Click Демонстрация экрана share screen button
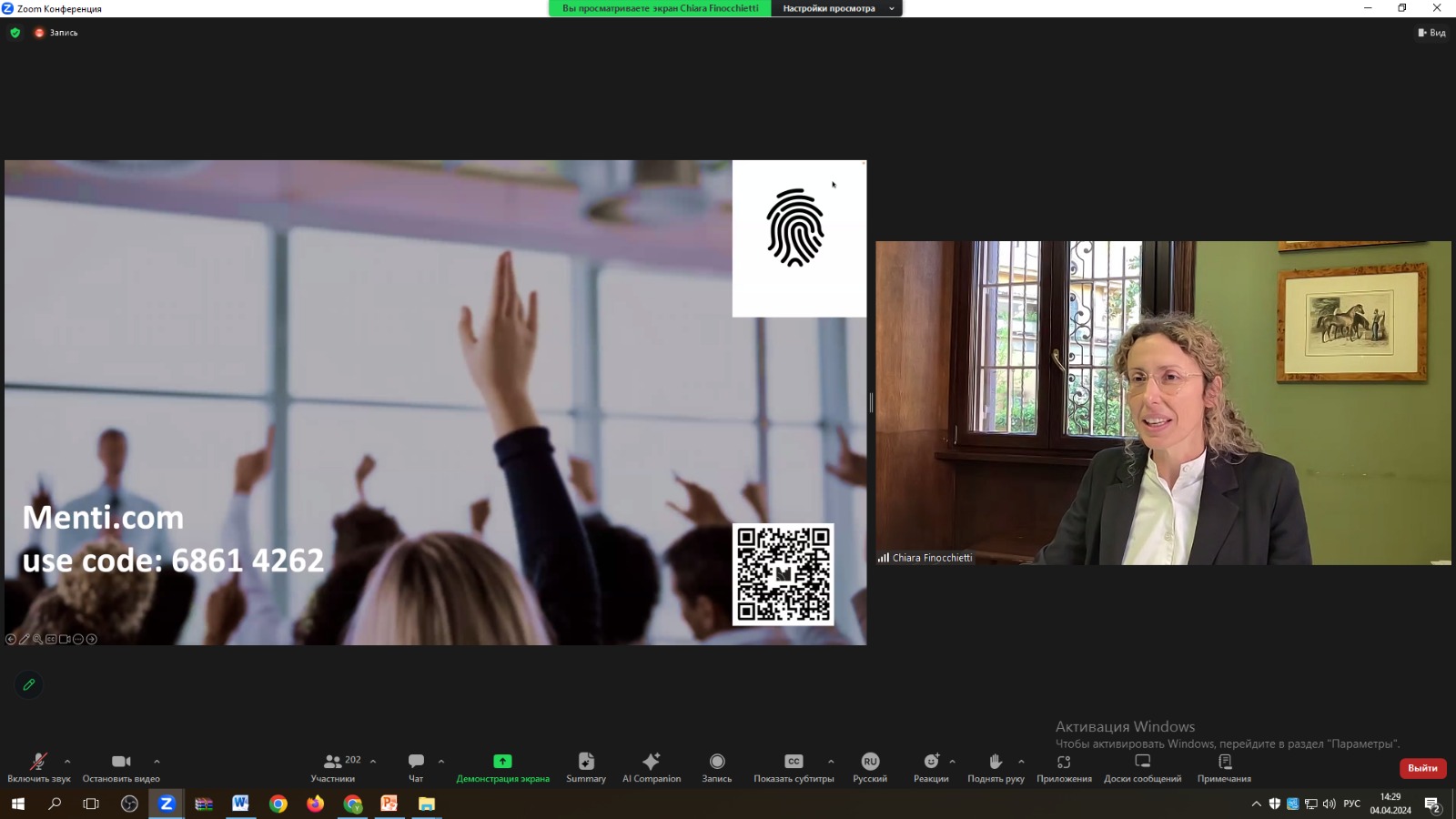 point(502,766)
